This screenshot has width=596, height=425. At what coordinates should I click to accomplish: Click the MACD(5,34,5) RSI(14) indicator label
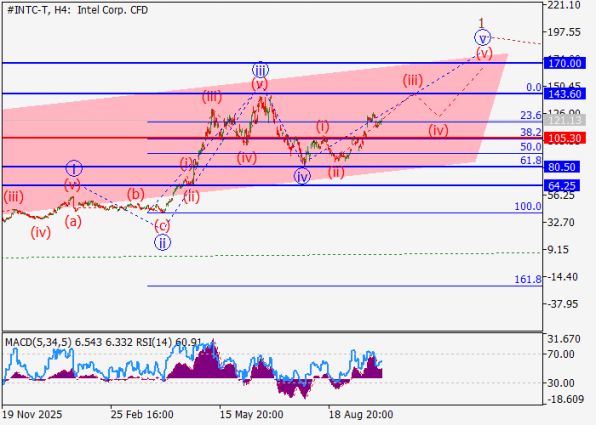click(103, 343)
